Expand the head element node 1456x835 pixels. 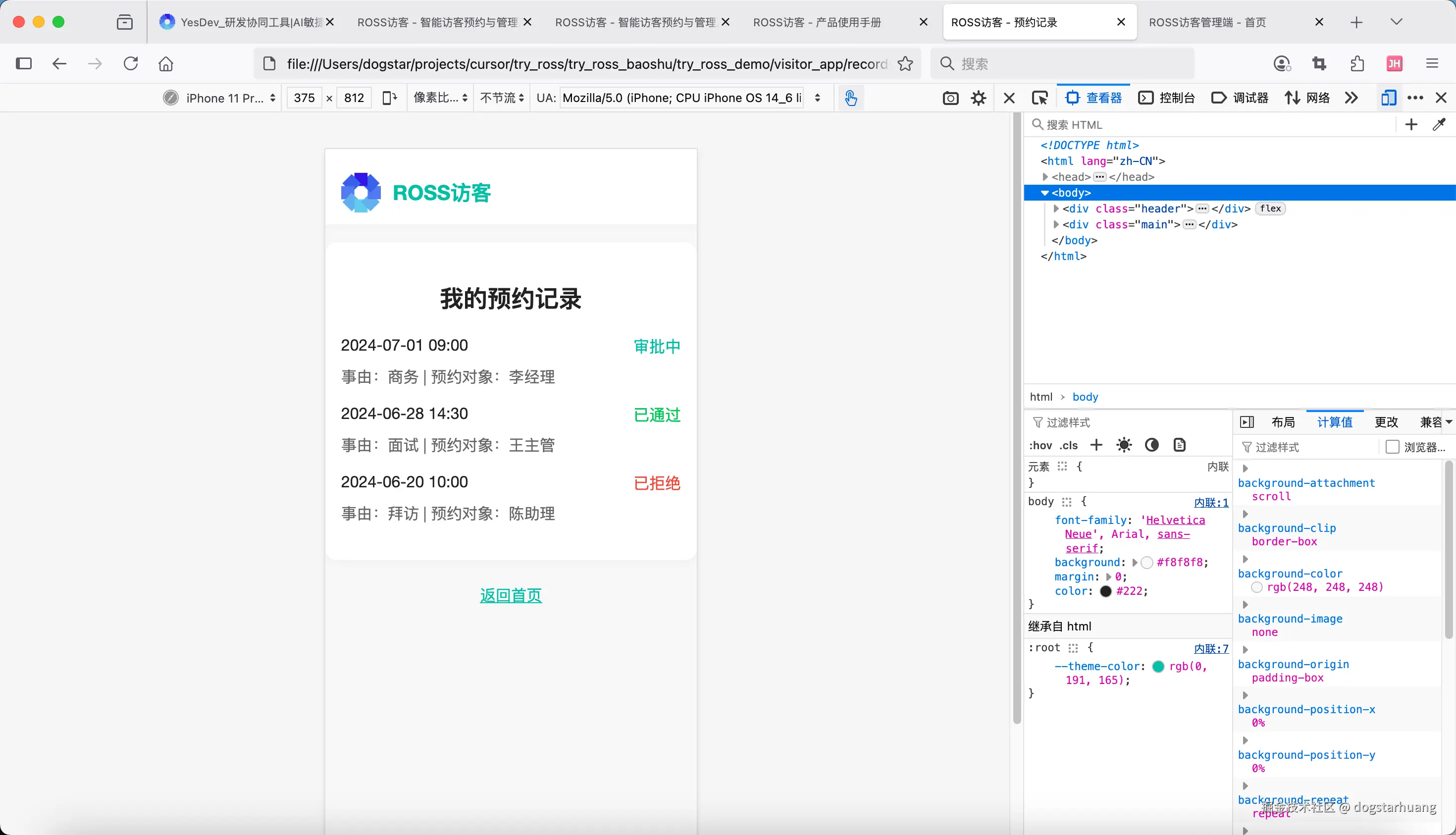pos(1045,177)
